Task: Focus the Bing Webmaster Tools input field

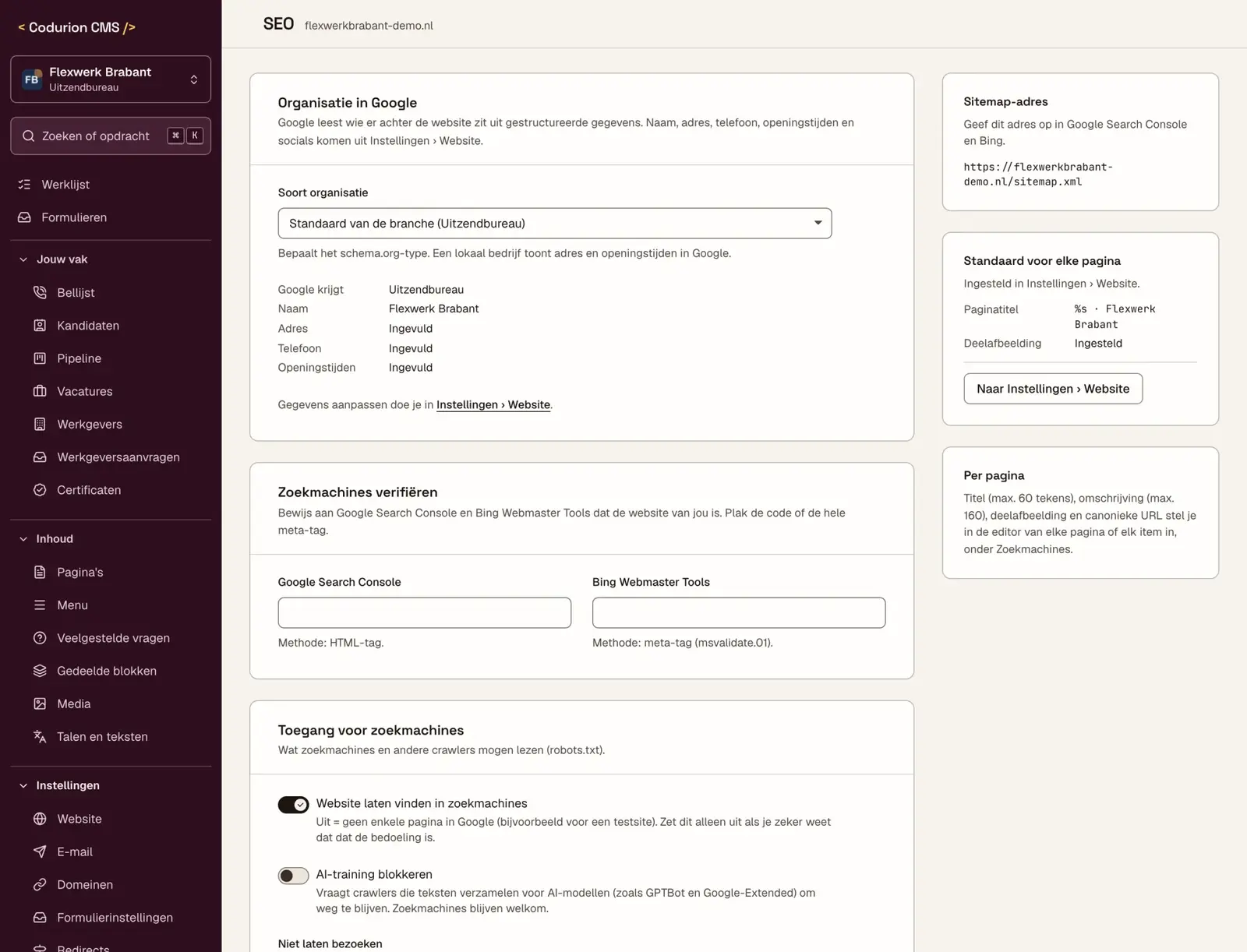Action: (x=739, y=613)
